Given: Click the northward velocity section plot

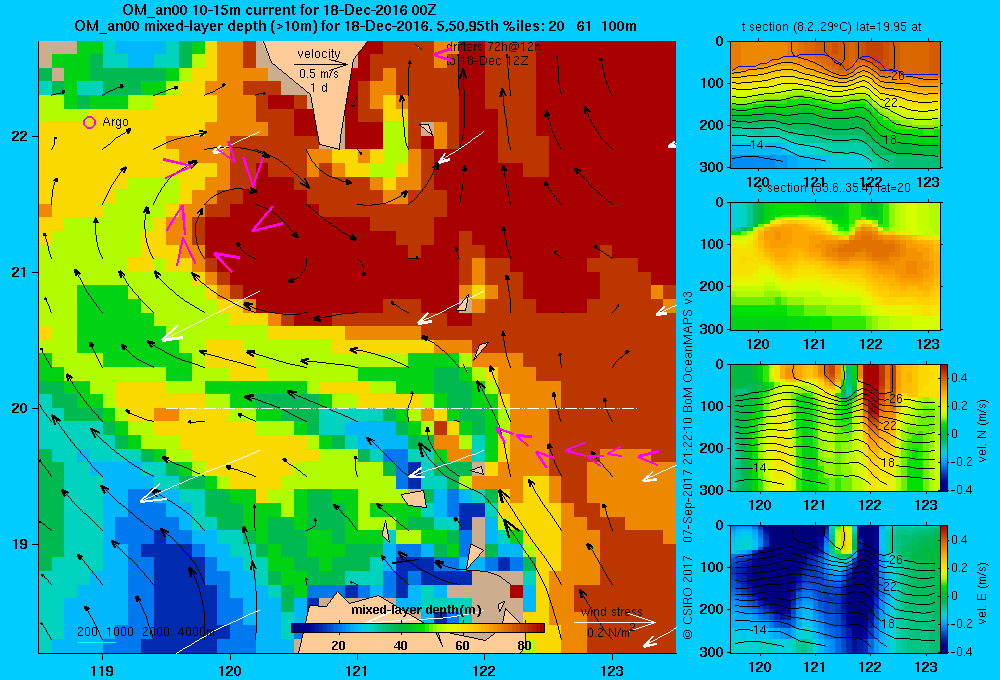Looking at the screenshot, I should (835, 427).
